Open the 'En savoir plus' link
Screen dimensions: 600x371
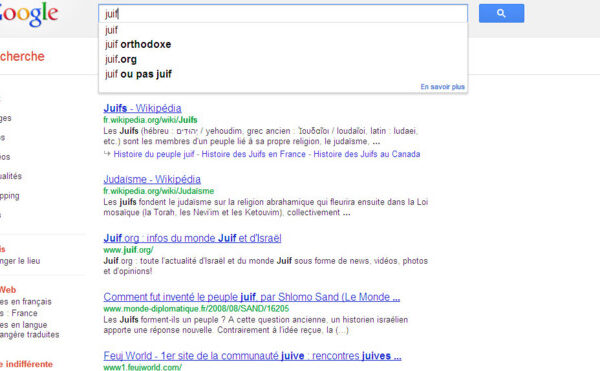click(442, 87)
